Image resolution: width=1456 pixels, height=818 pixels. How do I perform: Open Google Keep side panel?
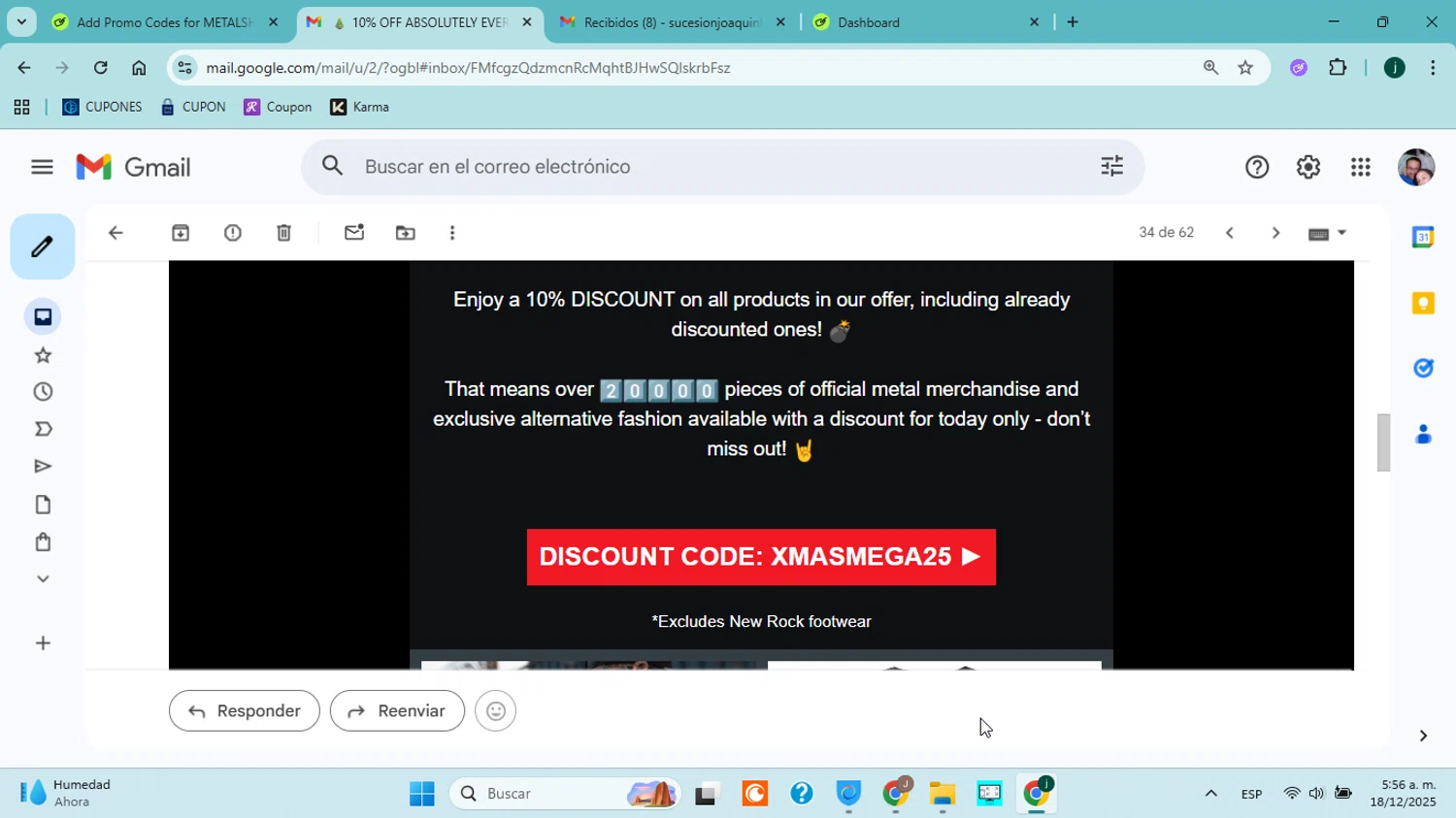1423,303
